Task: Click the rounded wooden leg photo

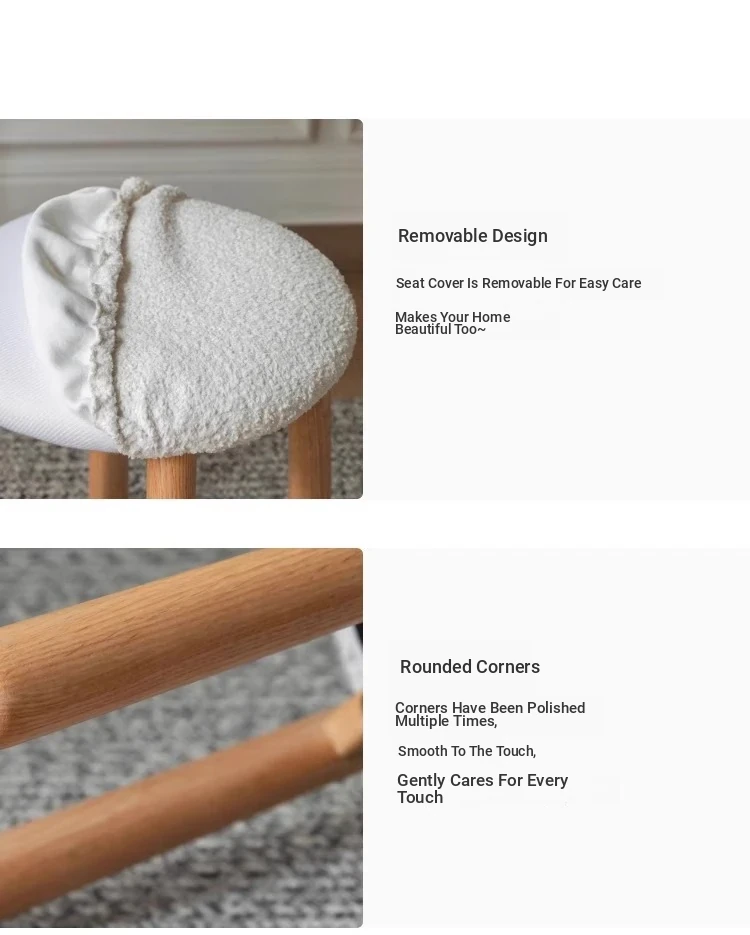Action: pos(181,738)
